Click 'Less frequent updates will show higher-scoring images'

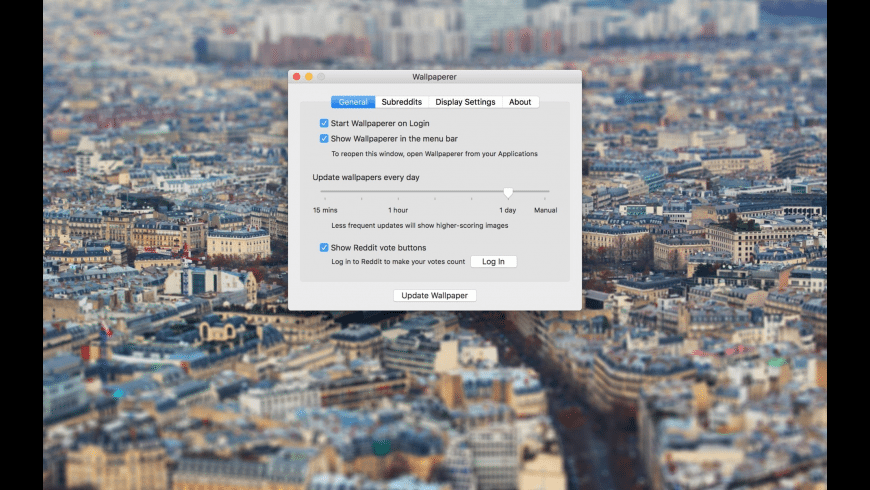coord(419,225)
